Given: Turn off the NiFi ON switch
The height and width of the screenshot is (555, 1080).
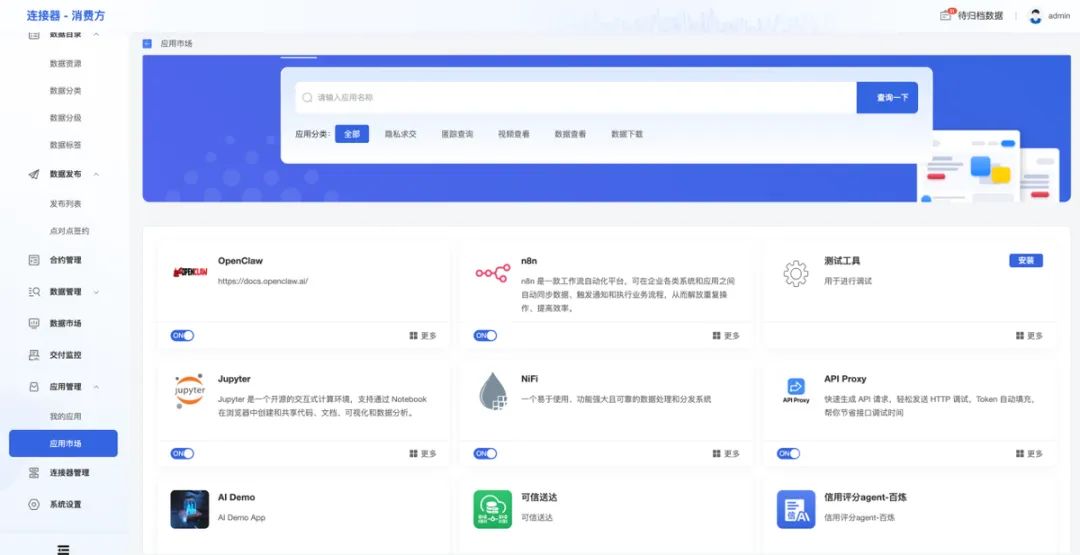Looking at the screenshot, I should (485, 454).
